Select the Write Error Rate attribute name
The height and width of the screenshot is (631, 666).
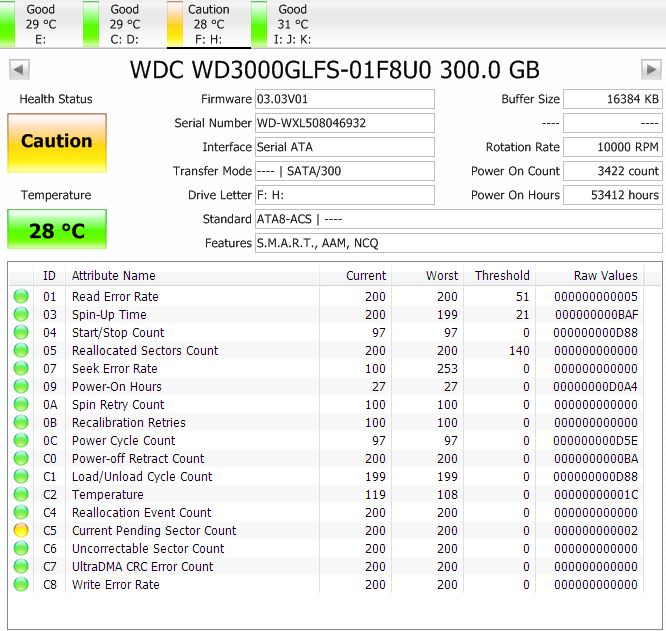(x=116, y=585)
